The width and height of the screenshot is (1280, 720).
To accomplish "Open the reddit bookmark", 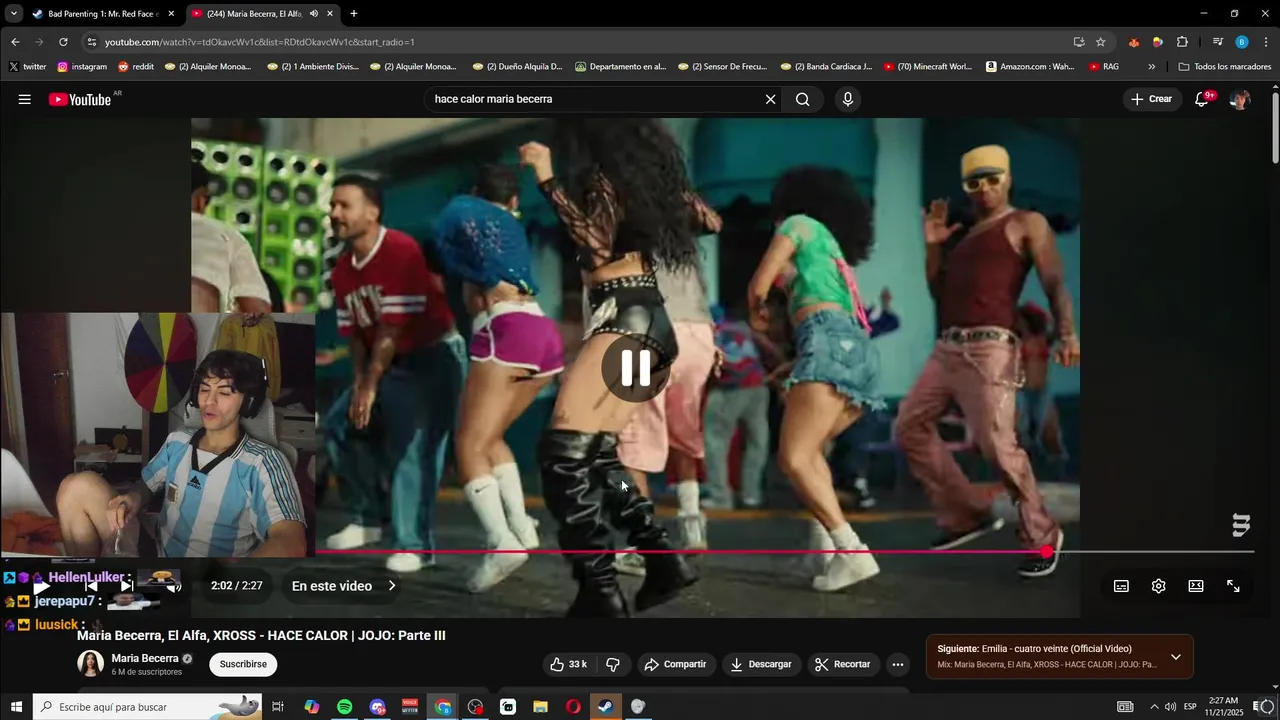I will coord(136,67).
